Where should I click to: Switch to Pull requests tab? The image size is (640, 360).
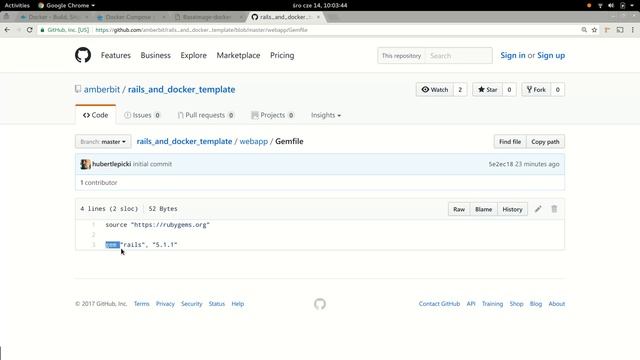pos(206,115)
